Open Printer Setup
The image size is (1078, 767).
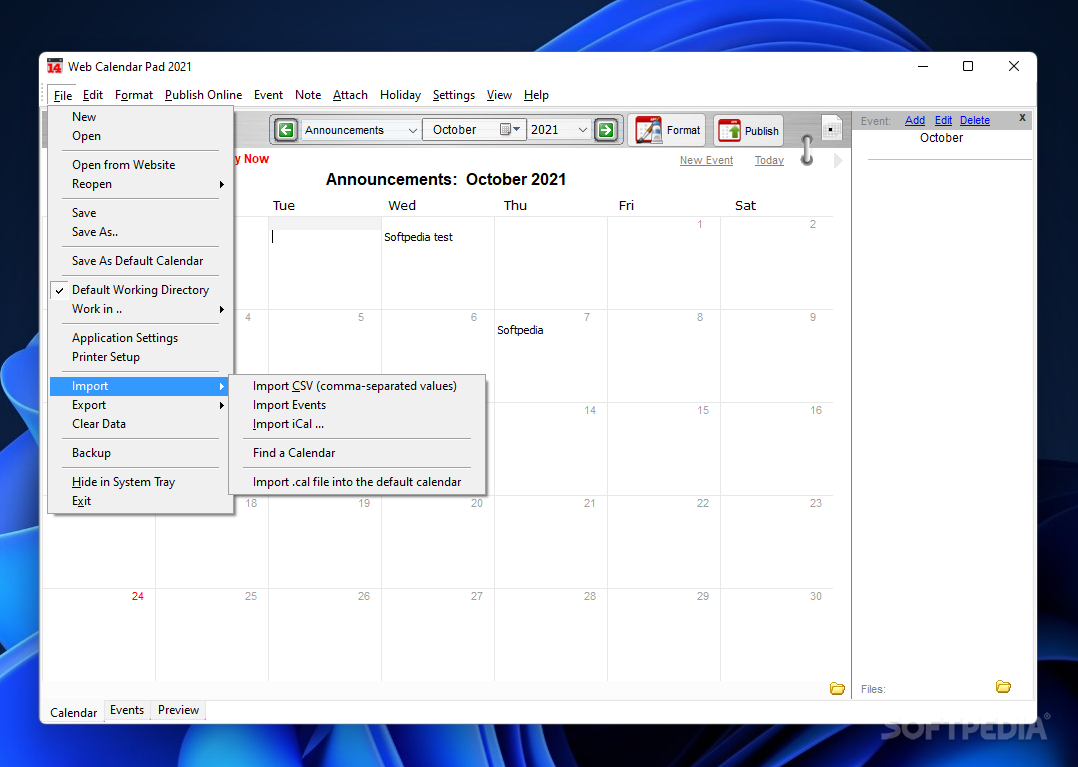[x=141, y=357]
